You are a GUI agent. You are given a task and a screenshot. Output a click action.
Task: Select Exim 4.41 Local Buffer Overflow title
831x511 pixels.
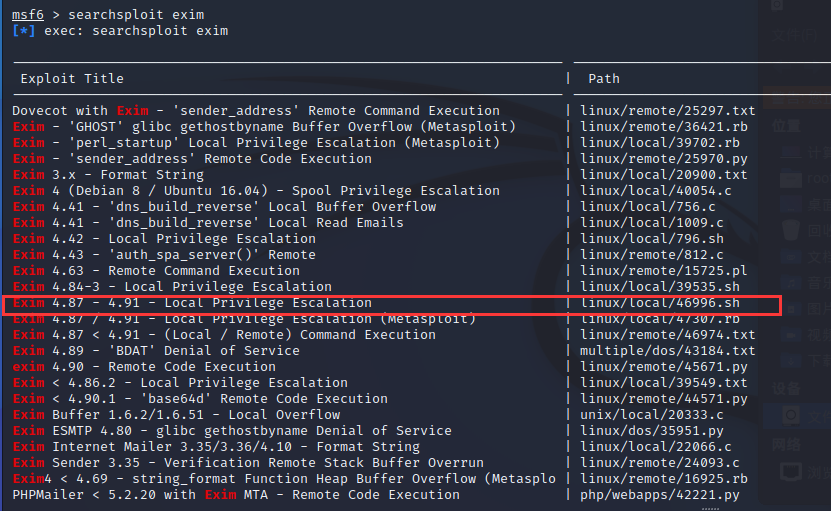pyautogui.click(x=224, y=207)
